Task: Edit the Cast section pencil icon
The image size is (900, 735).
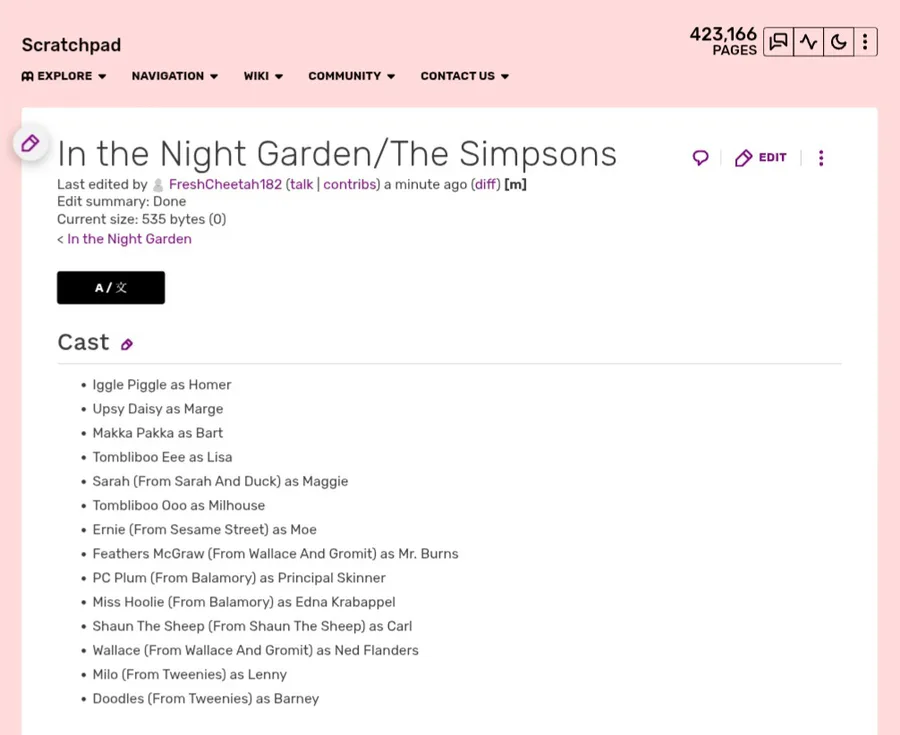Action: pos(127,345)
